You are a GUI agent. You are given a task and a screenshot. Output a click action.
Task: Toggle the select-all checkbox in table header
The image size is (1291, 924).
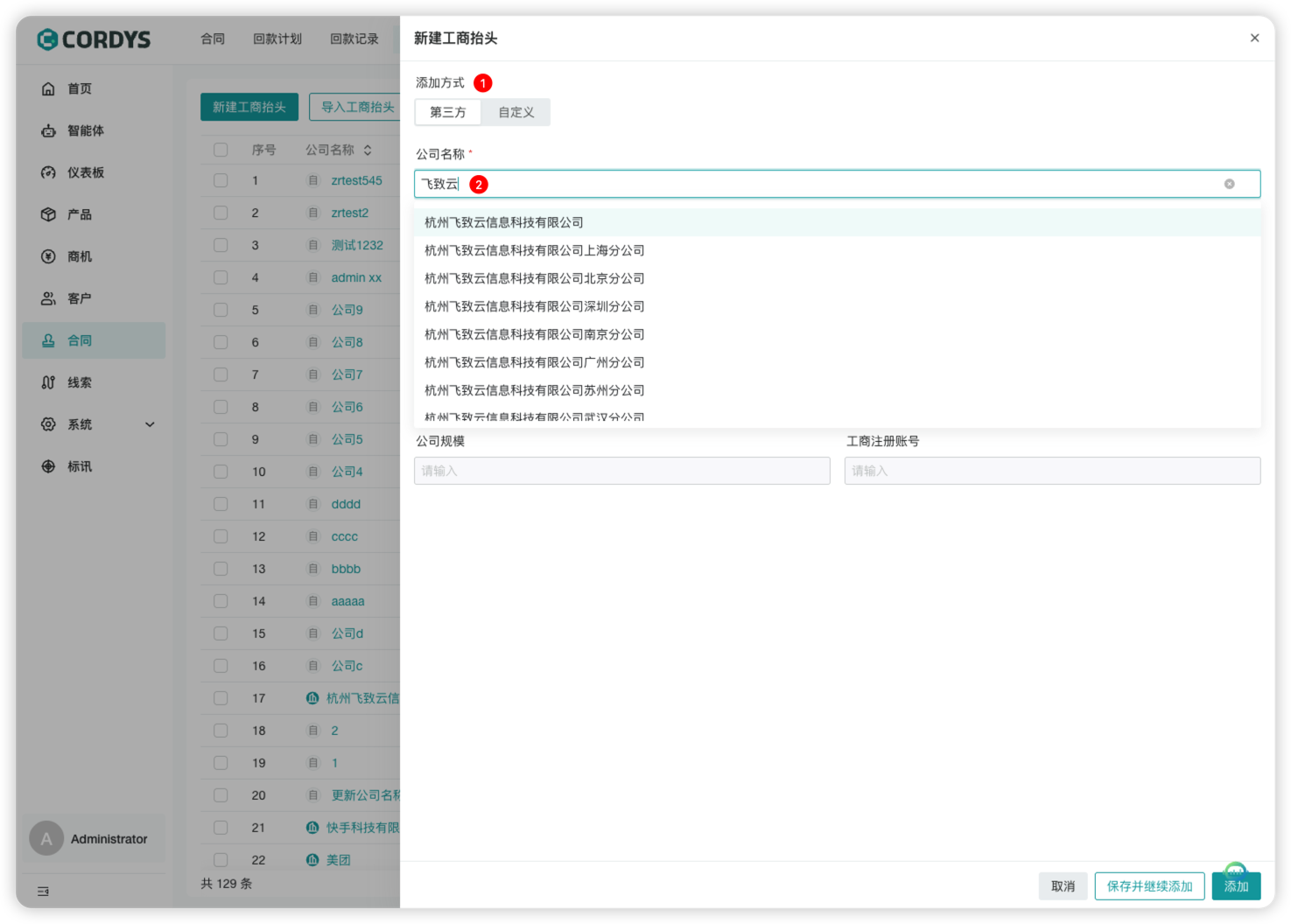tap(221, 150)
